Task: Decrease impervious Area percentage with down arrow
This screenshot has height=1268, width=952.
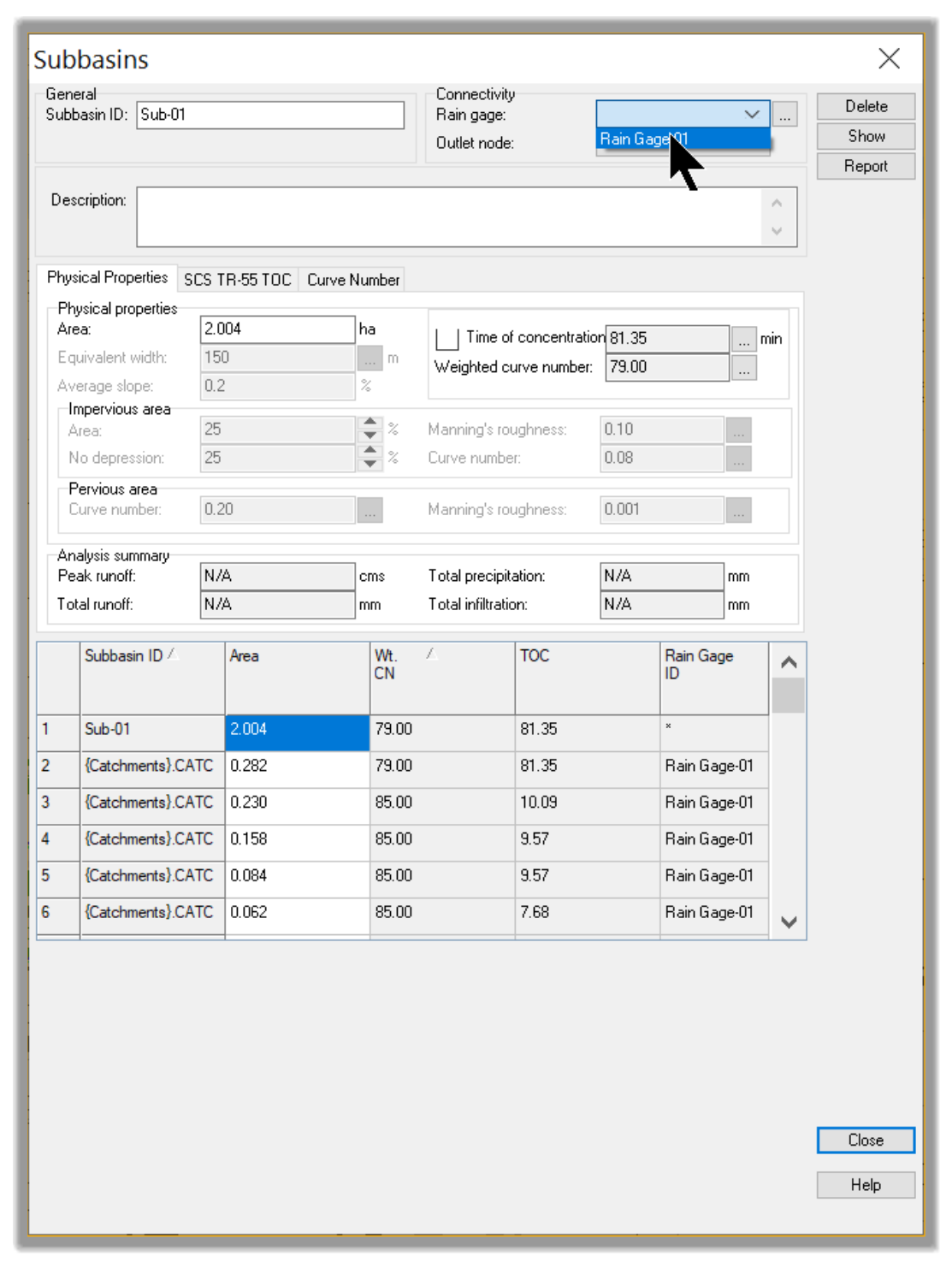Action: (370, 436)
